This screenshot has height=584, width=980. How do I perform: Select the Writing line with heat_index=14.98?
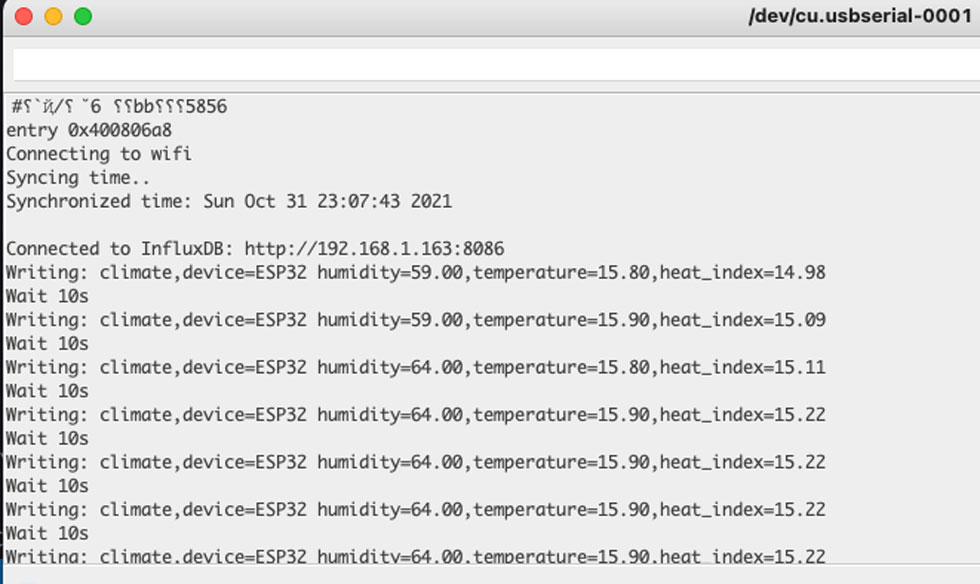[x=416, y=273]
